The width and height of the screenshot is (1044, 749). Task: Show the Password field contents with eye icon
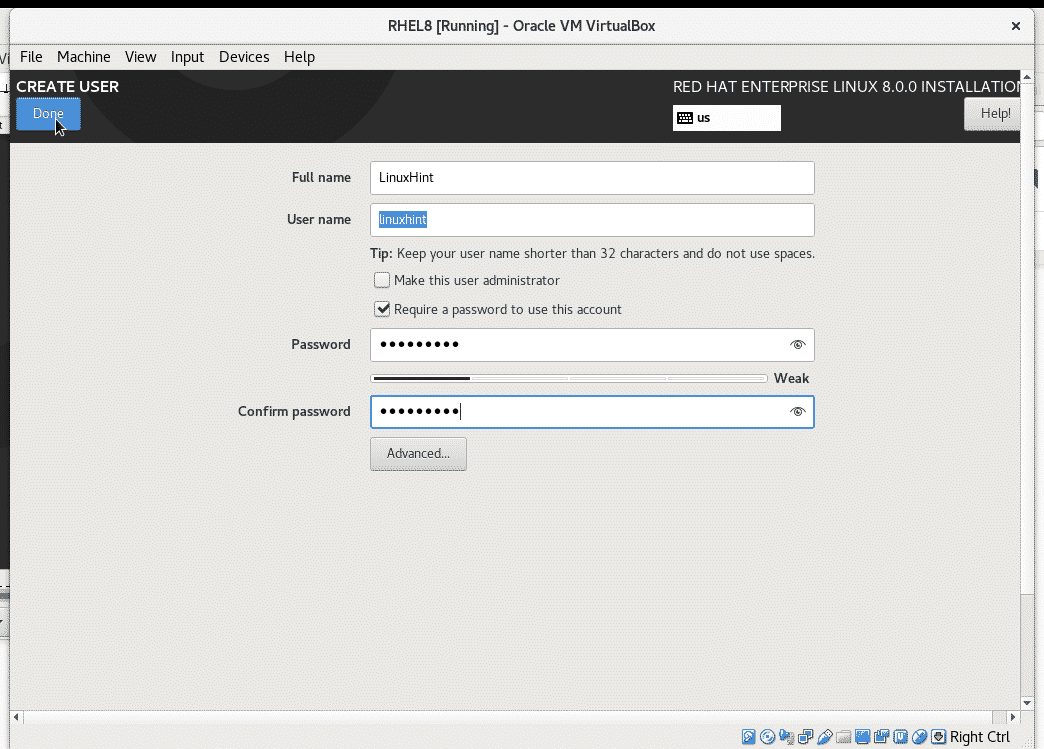tap(797, 344)
